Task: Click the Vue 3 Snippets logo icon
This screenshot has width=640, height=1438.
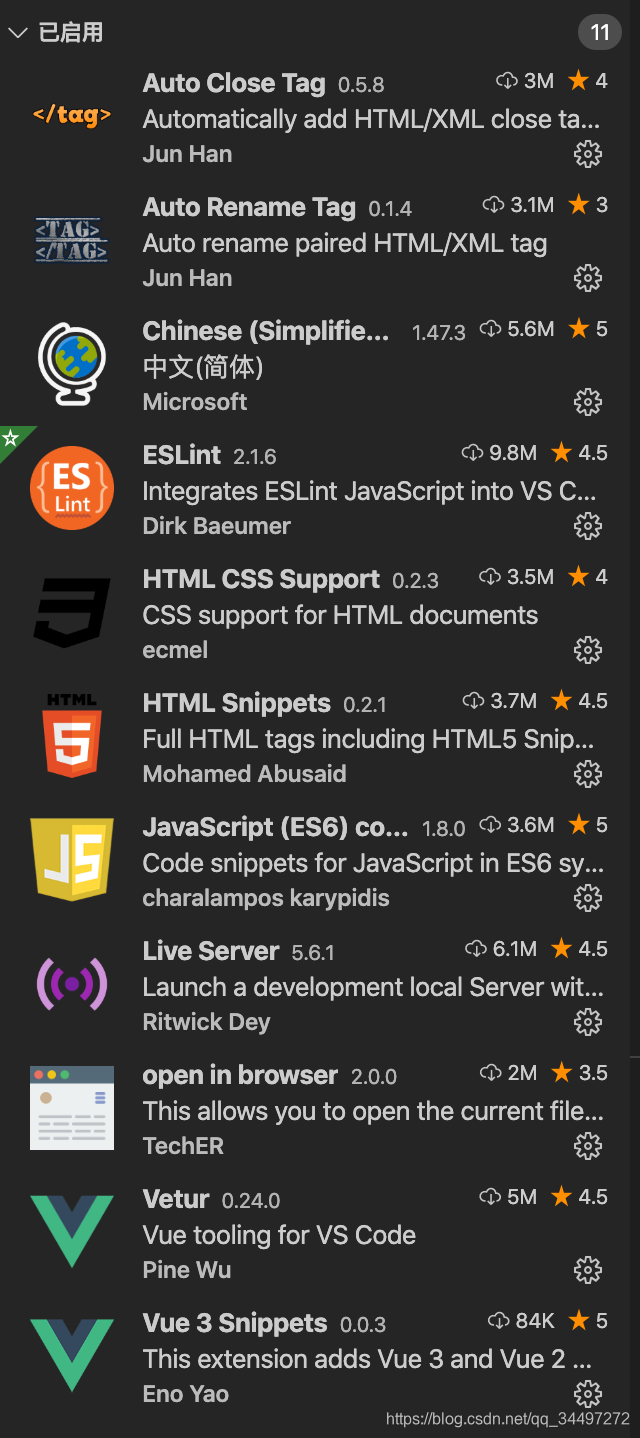Action: [x=72, y=1356]
